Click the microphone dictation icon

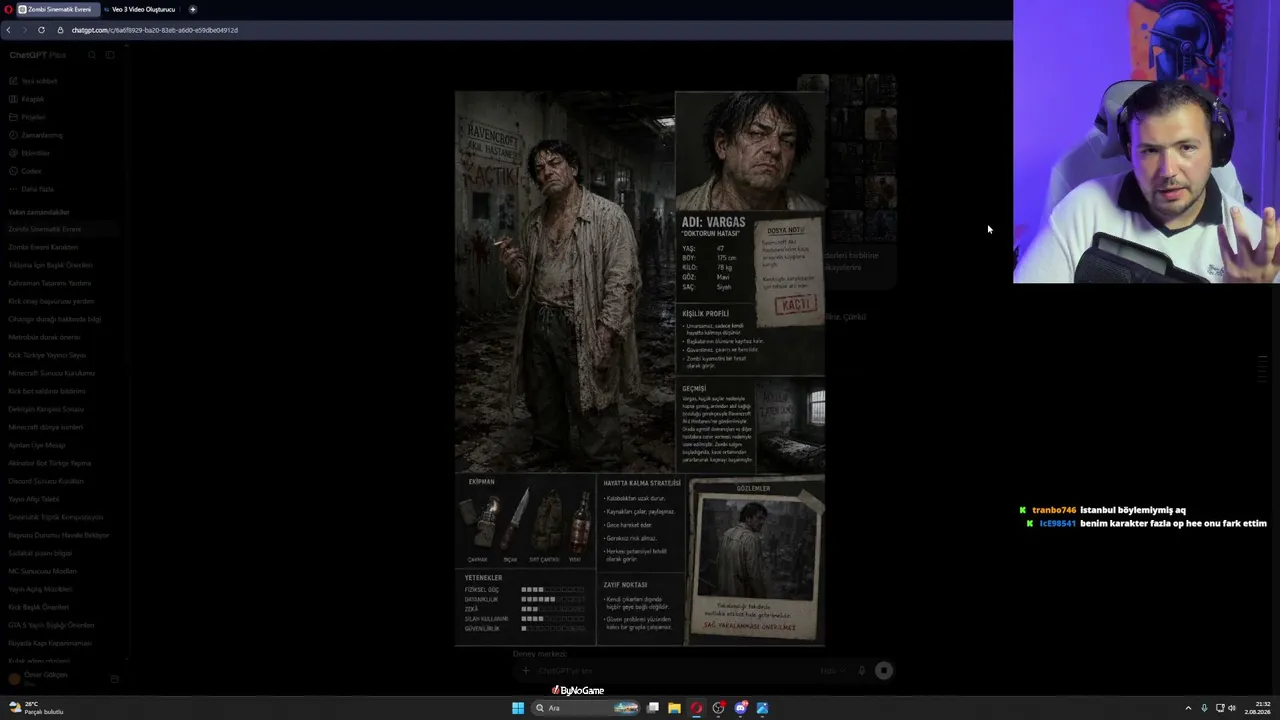(861, 671)
